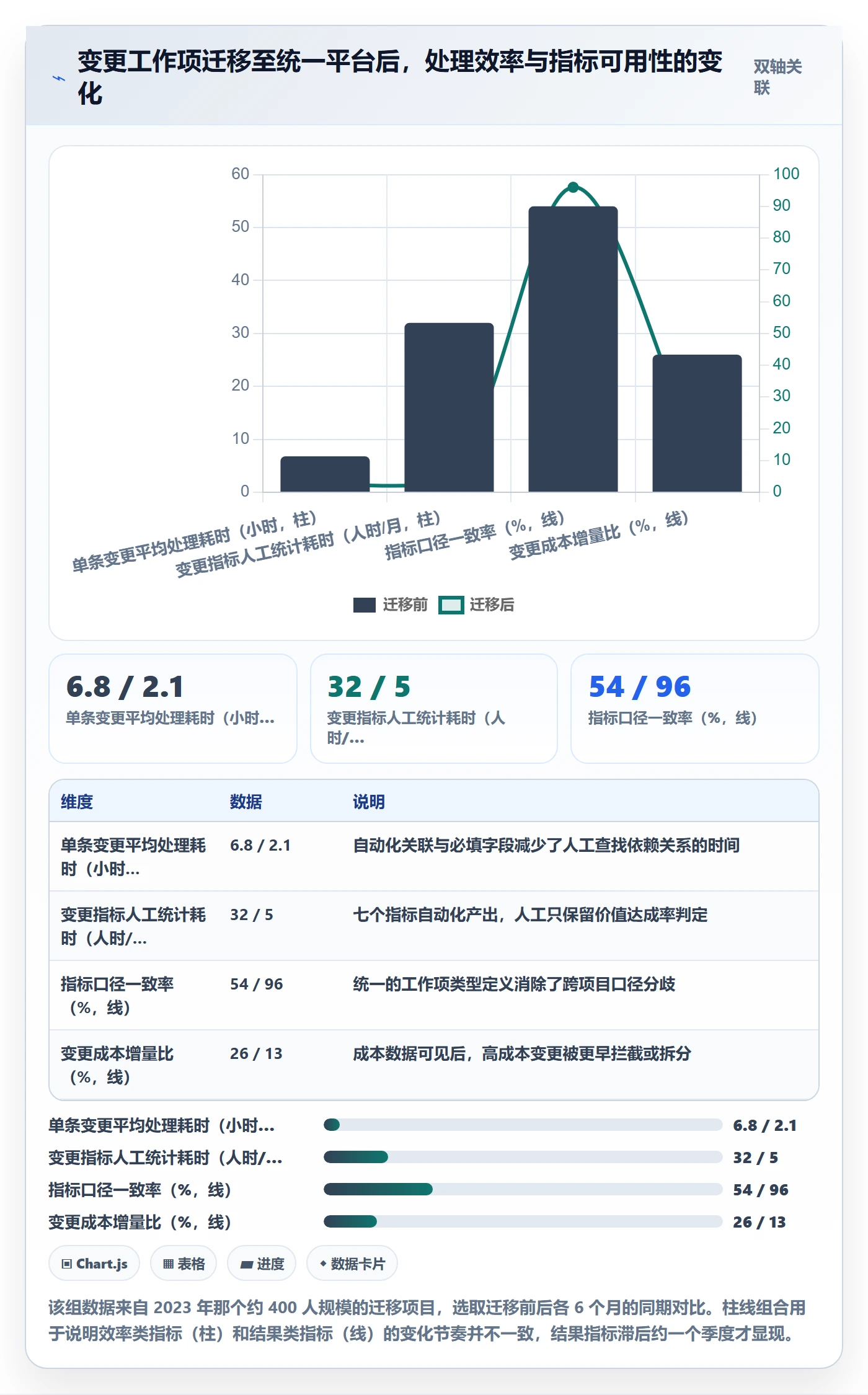Click the lightning icon beside the title
Viewport: 868px width, 1395px height.
tap(58, 78)
